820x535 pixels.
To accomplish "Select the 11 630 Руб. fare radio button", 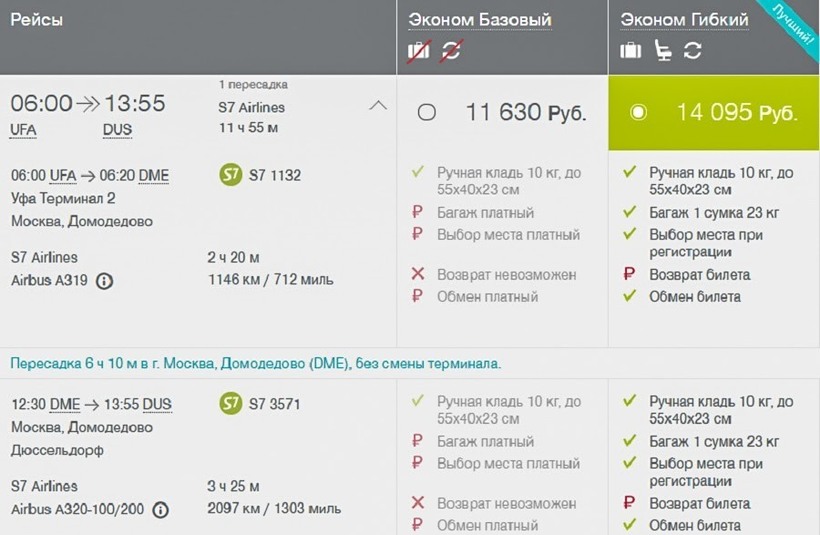I will tap(427, 112).
